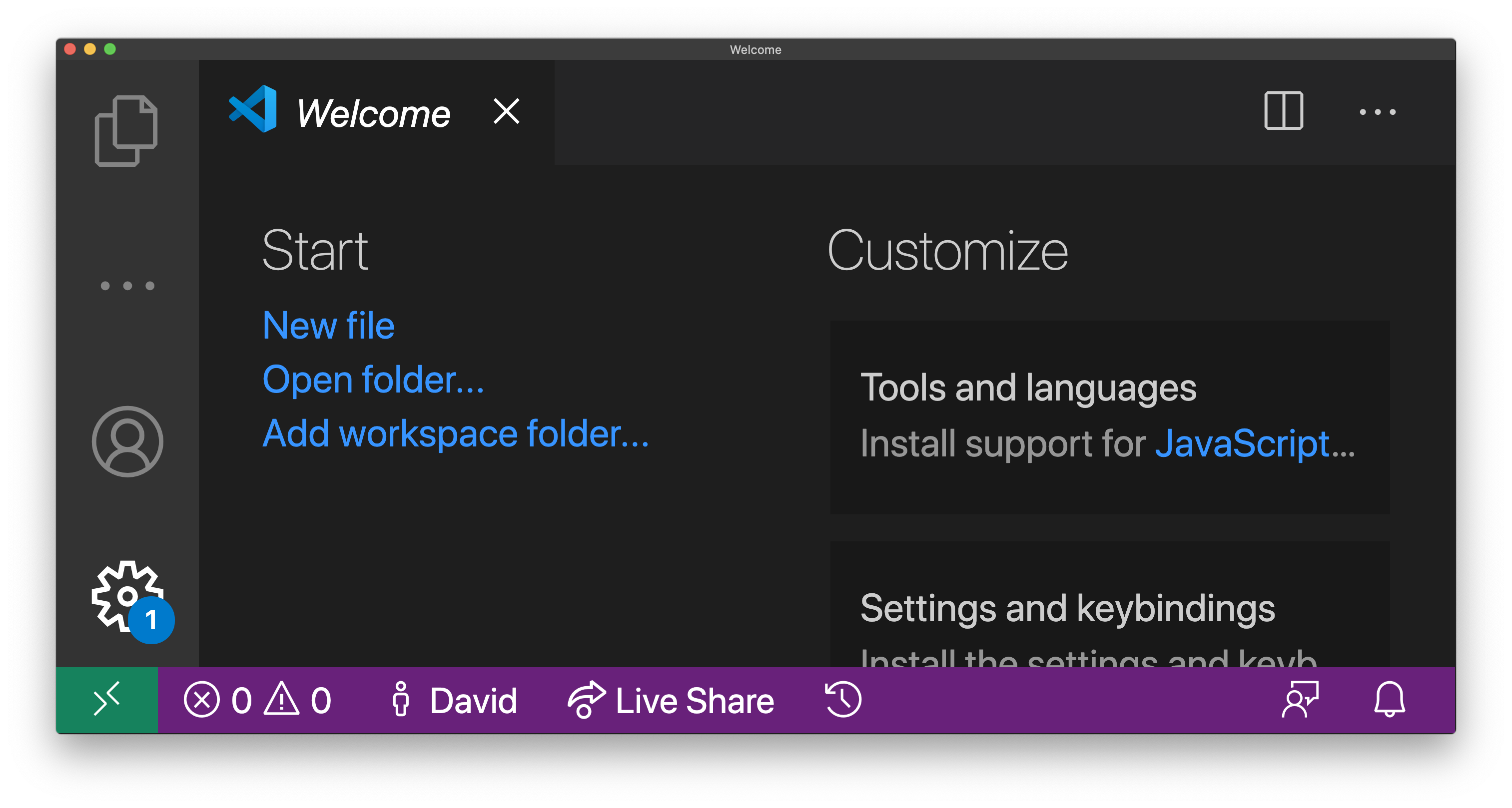Click the Start heading text
Screen dimensions: 1512x808
315,251
